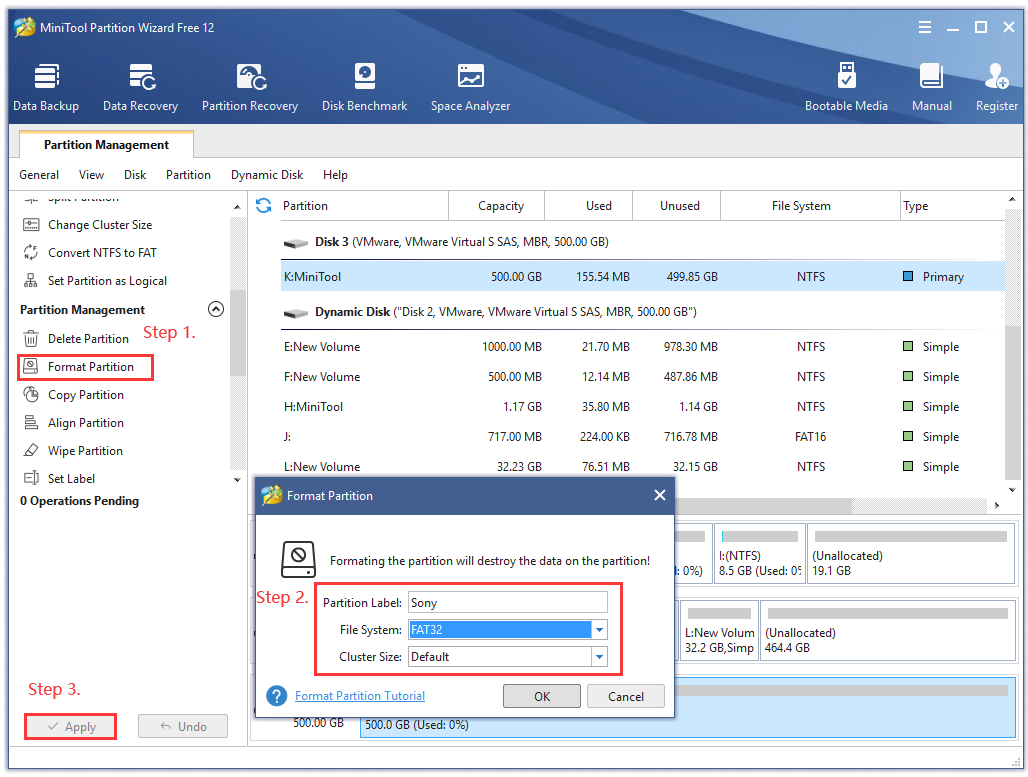Click the horizontal scroll right arrow
The height and width of the screenshot is (777, 1028).
997,505
